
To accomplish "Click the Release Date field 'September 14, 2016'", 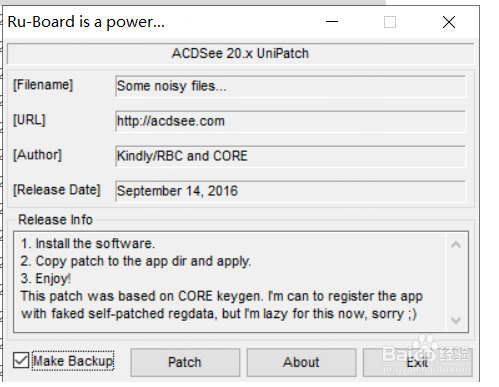I will pos(290,191).
